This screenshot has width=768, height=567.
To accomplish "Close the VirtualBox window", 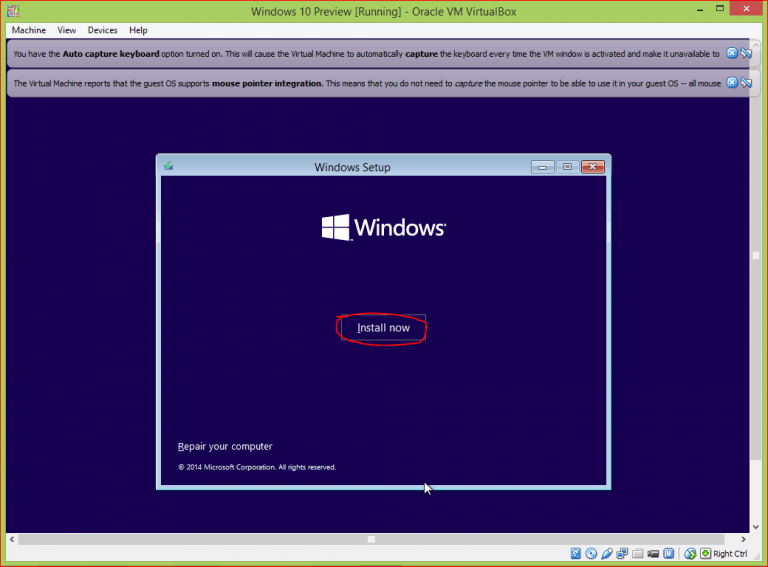I will (x=746, y=9).
